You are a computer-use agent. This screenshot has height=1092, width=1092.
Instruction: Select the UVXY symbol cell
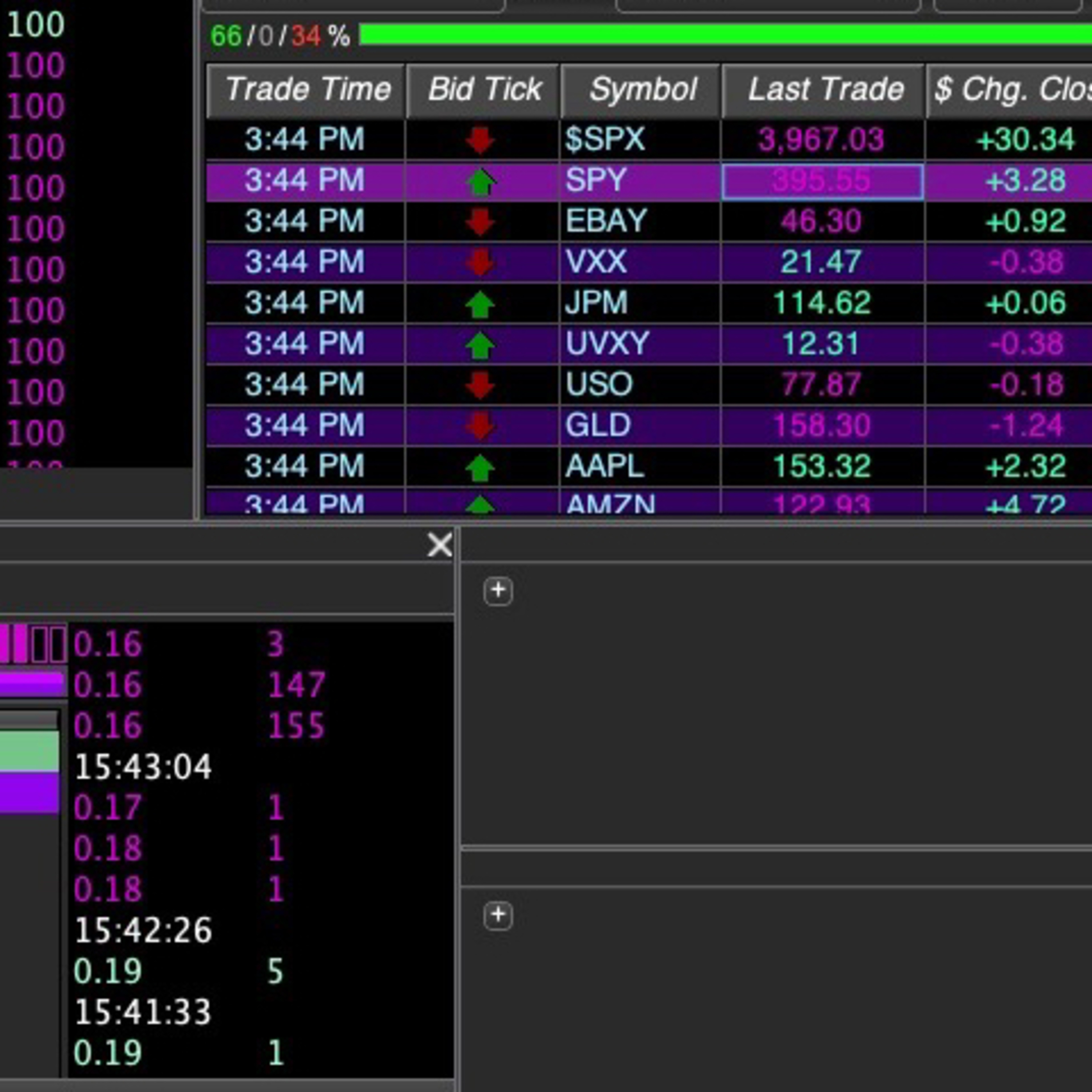click(640, 344)
